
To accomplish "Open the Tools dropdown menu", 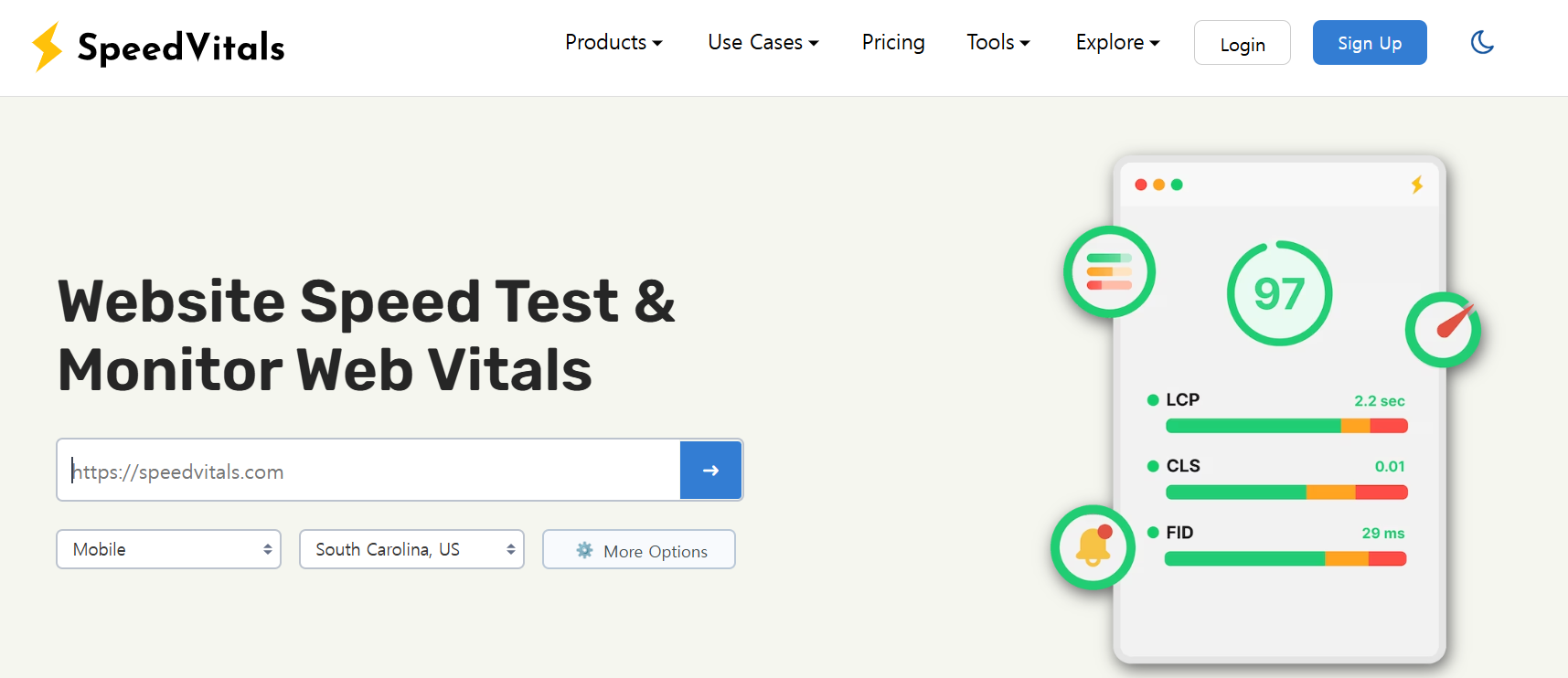I will pyautogui.click(x=997, y=43).
